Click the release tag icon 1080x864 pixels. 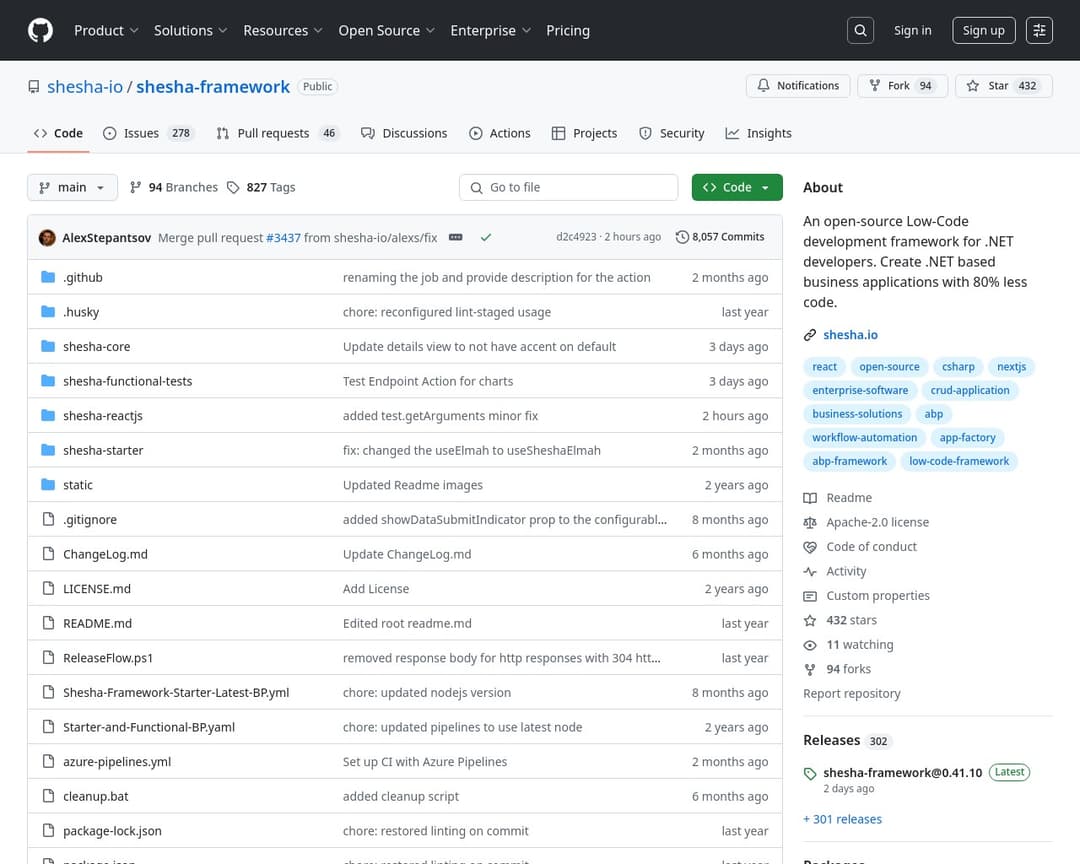pos(810,774)
